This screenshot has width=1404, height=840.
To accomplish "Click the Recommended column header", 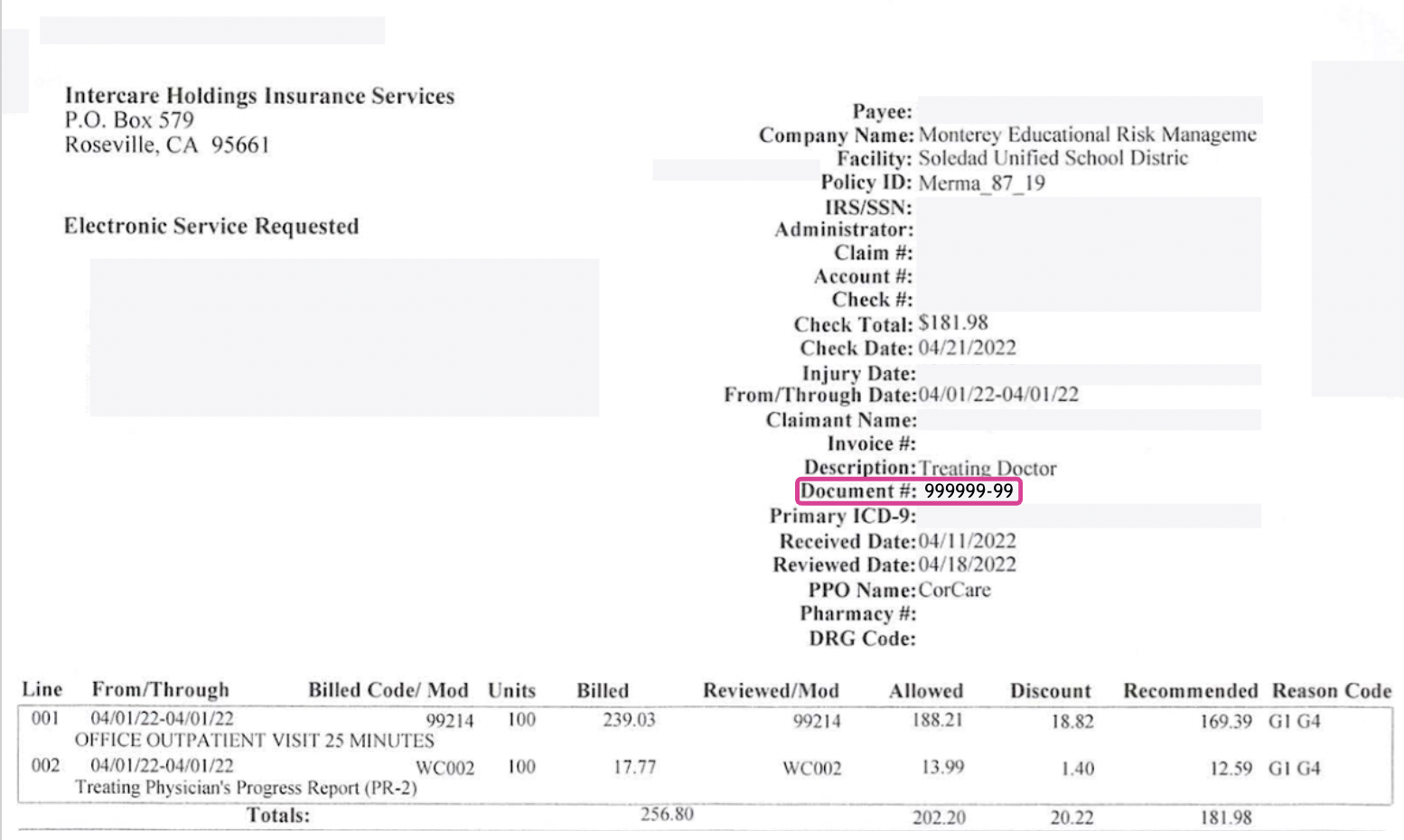I will pyautogui.click(x=1190, y=691).
